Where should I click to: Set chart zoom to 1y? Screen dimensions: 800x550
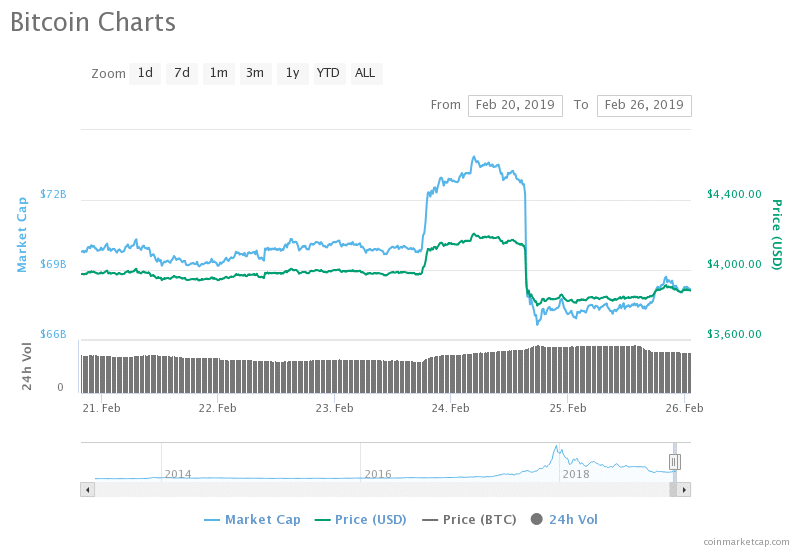click(292, 73)
